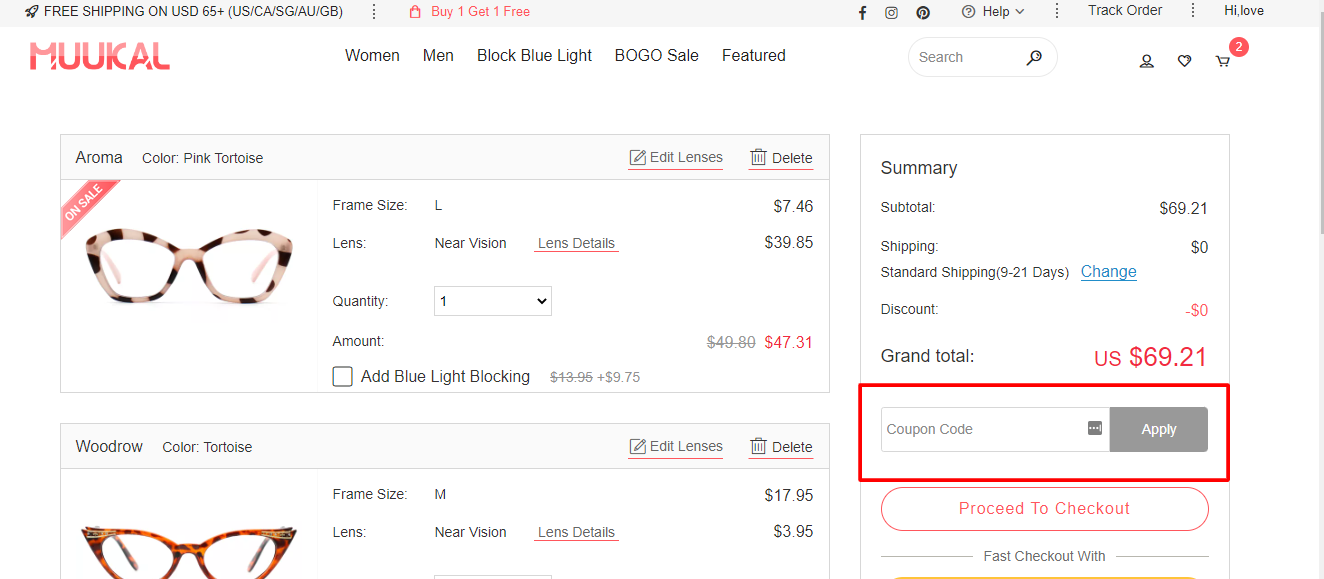The width and height of the screenshot is (1324, 579).
Task: Click the Fast Checkout With label
Action: point(1045,556)
